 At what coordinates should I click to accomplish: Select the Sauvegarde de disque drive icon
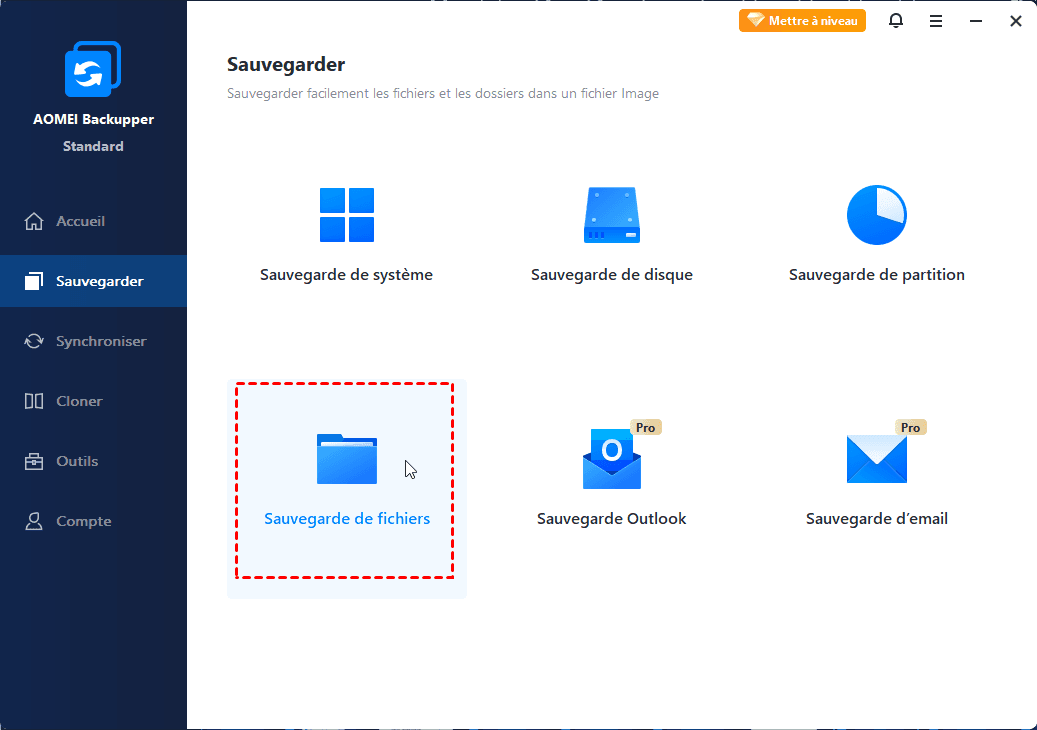(x=612, y=215)
